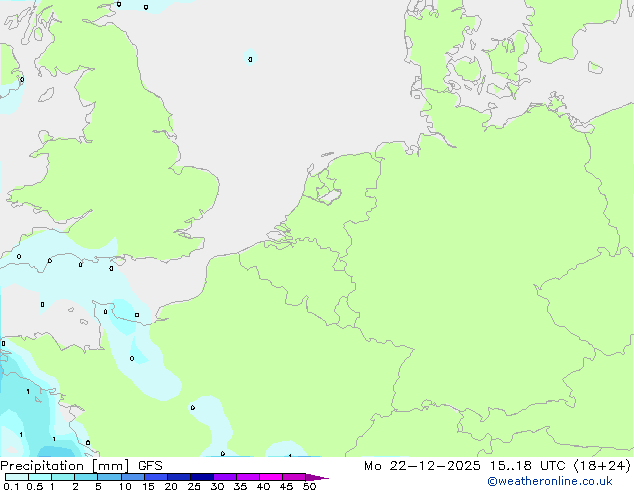Screen dimensions: 634x490
Task: Click the '10' legend label
Action: [125, 486]
